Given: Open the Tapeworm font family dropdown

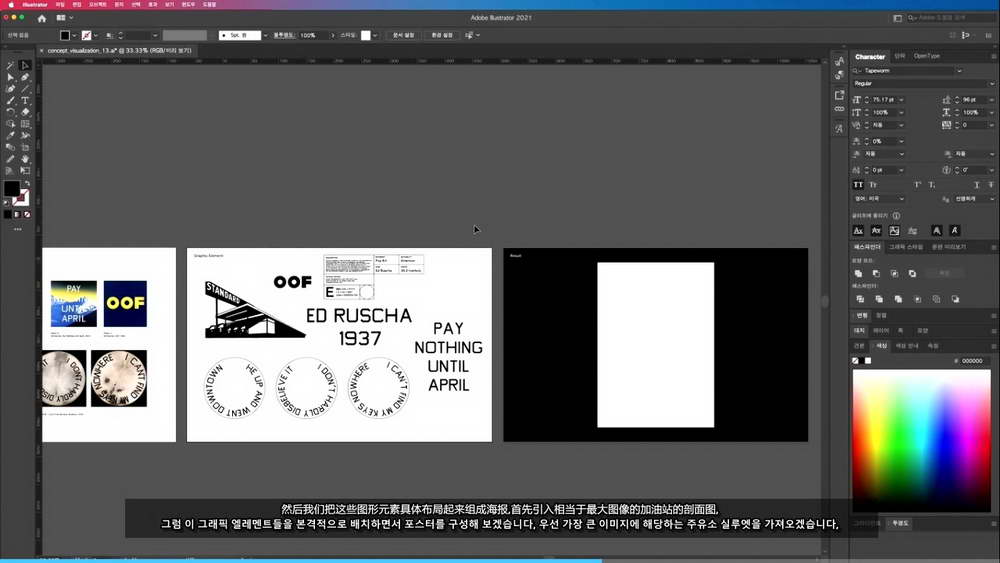Looking at the screenshot, I should (x=959, y=71).
